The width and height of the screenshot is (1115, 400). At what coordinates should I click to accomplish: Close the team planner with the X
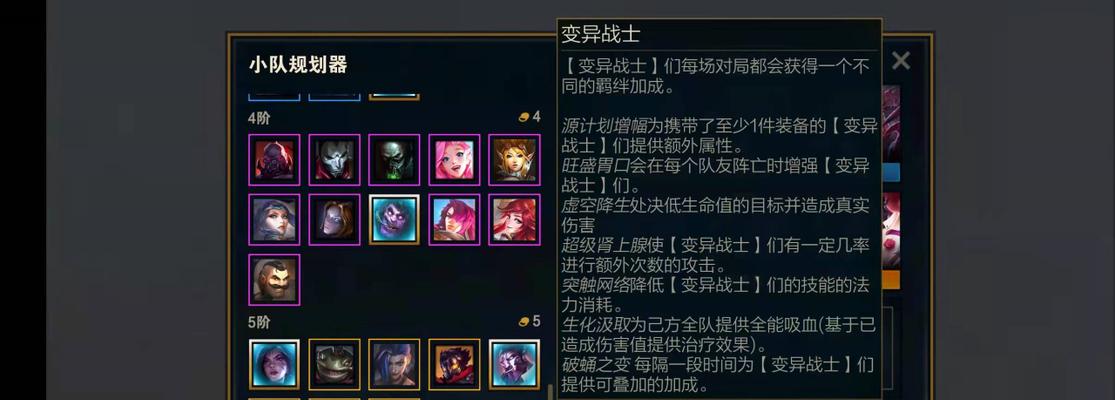(x=901, y=61)
